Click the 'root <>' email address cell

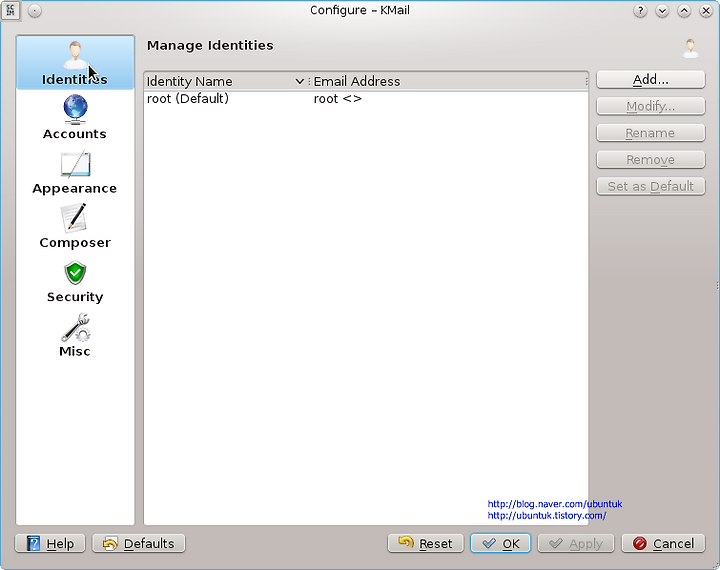pos(338,99)
